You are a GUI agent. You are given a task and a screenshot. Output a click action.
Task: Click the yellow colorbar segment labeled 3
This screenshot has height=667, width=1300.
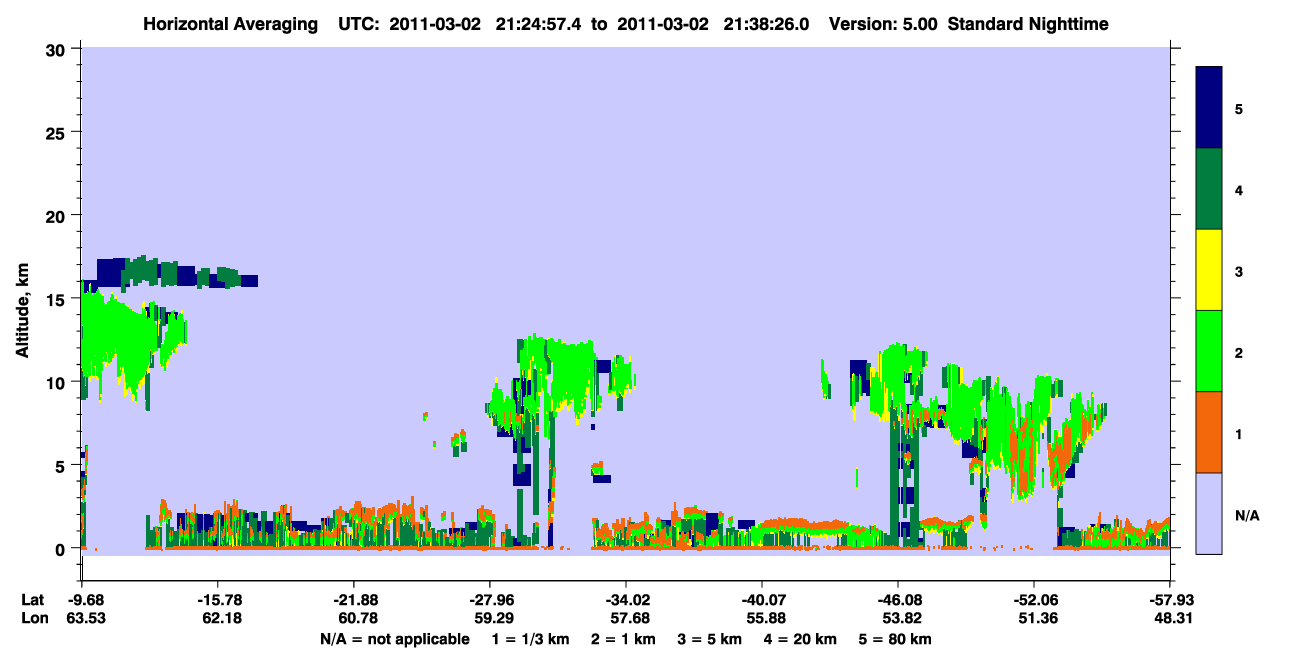click(x=1209, y=270)
